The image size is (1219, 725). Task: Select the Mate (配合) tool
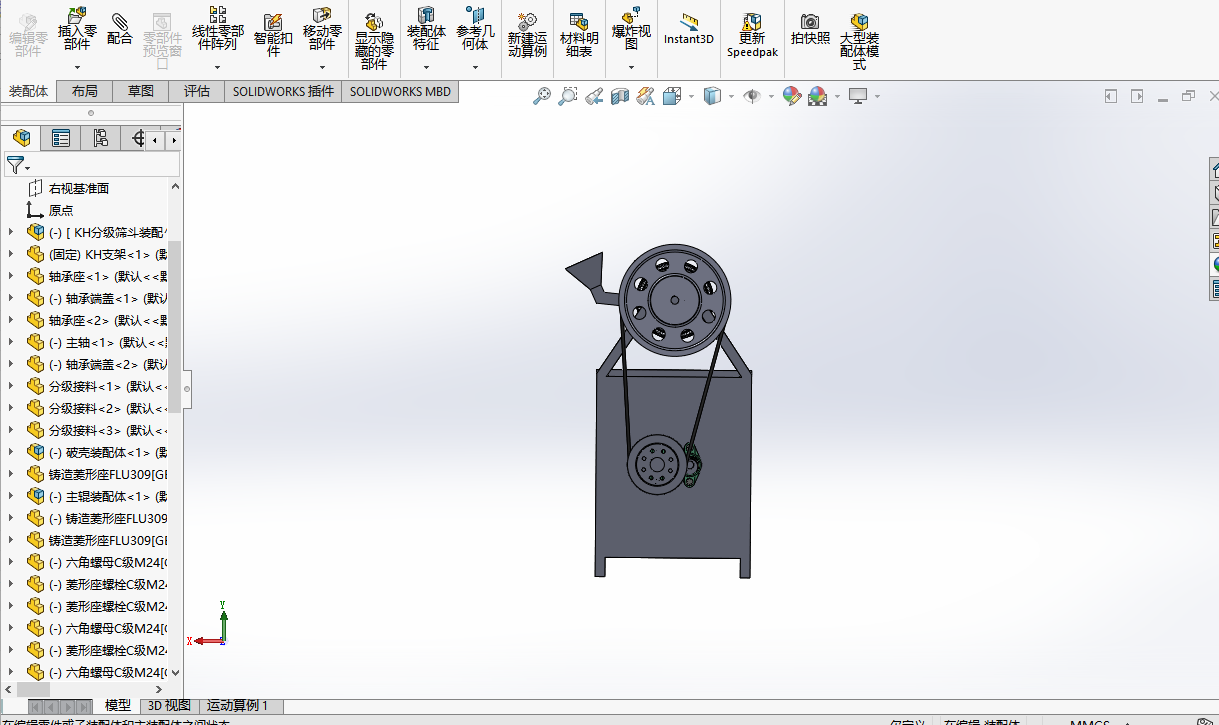tap(120, 30)
